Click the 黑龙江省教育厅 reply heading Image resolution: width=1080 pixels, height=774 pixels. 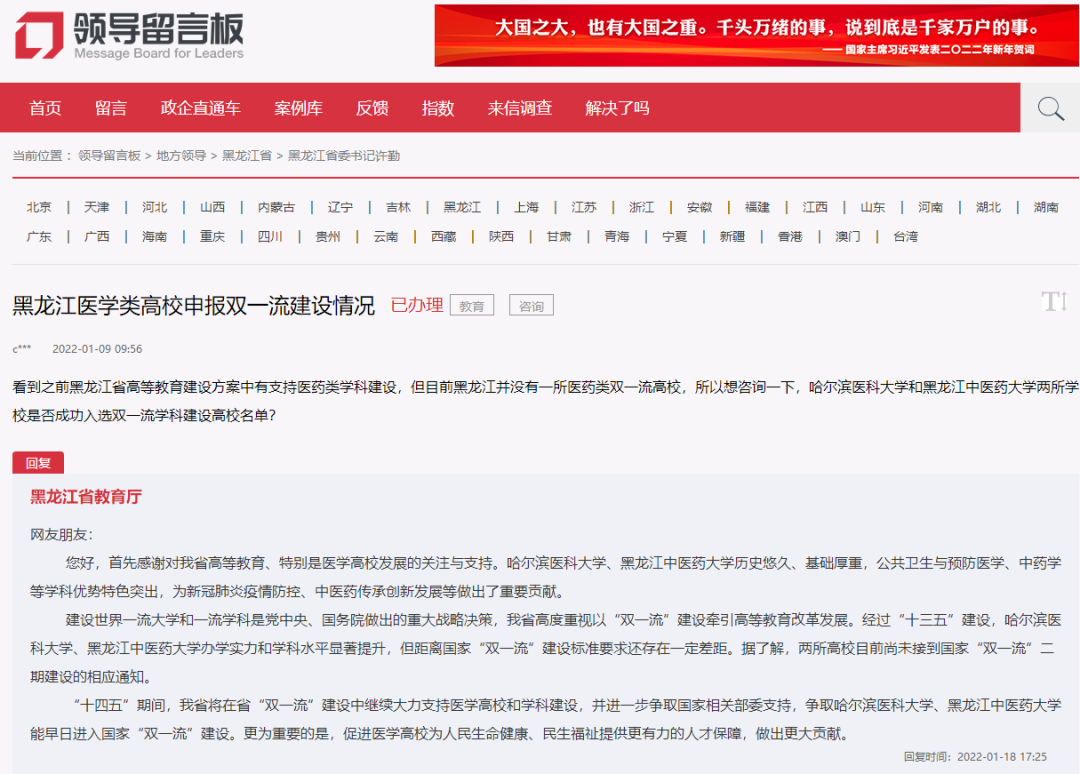pyautogui.click(x=86, y=496)
